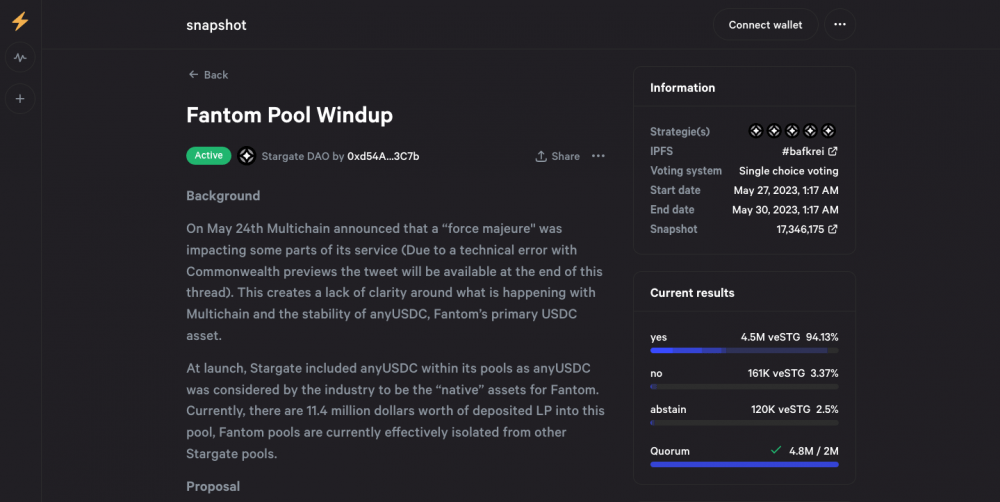
Task: Open the Stargate DAO space link
Action: 295,156
